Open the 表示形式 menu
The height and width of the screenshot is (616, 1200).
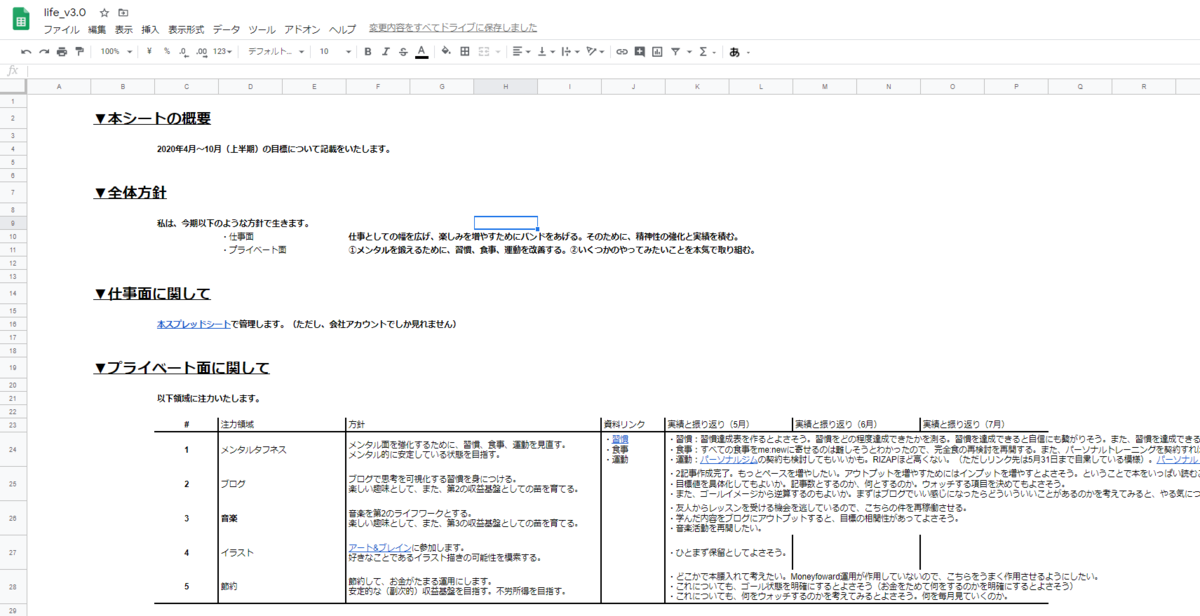pyautogui.click(x=186, y=29)
